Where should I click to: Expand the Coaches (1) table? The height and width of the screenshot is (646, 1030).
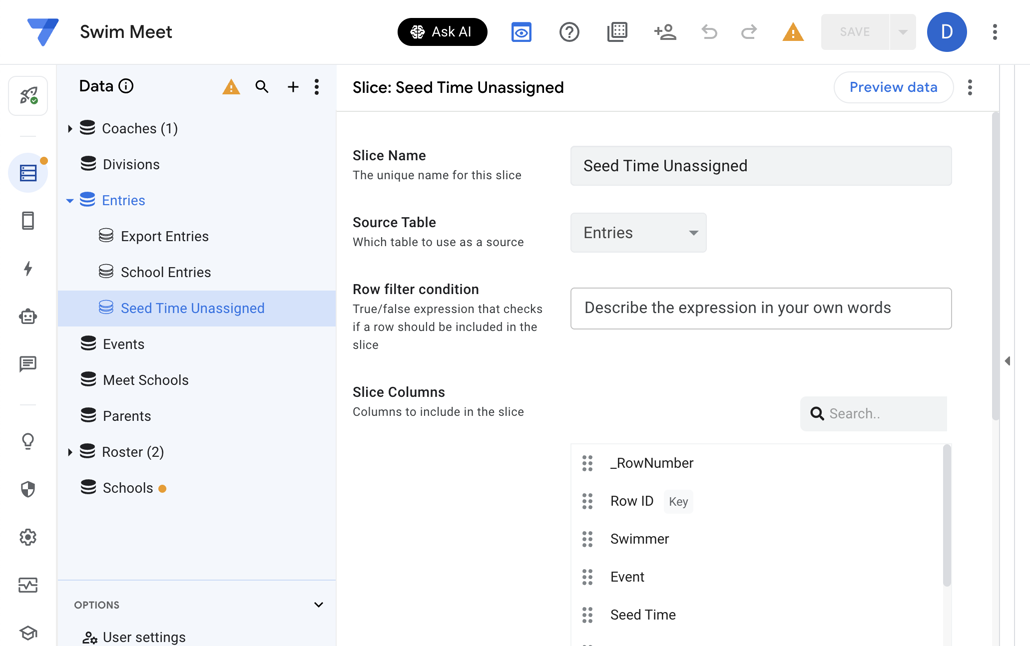coord(70,129)
